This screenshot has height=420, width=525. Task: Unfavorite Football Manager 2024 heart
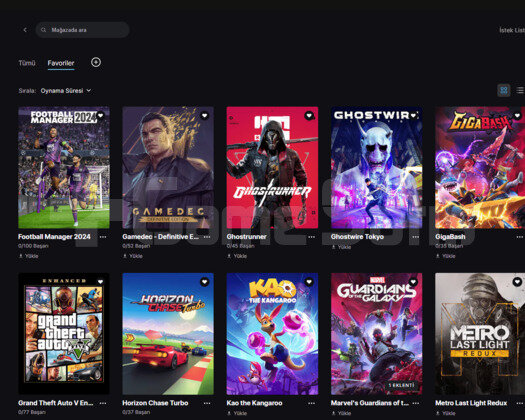click(100, 116)
